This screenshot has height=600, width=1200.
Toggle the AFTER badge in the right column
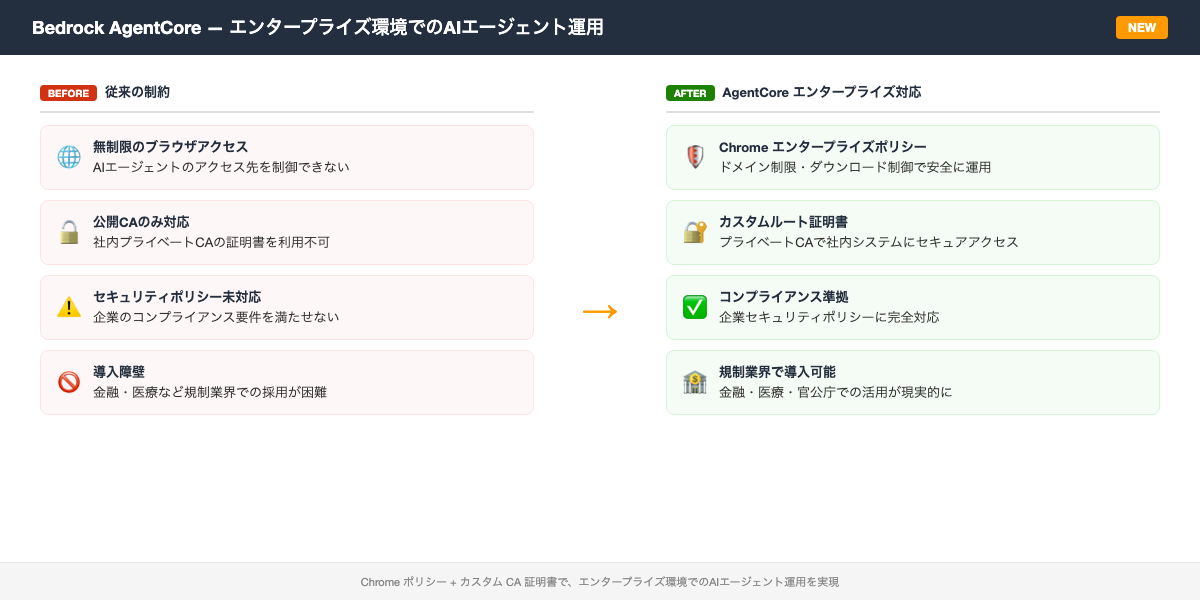(690, 93)
